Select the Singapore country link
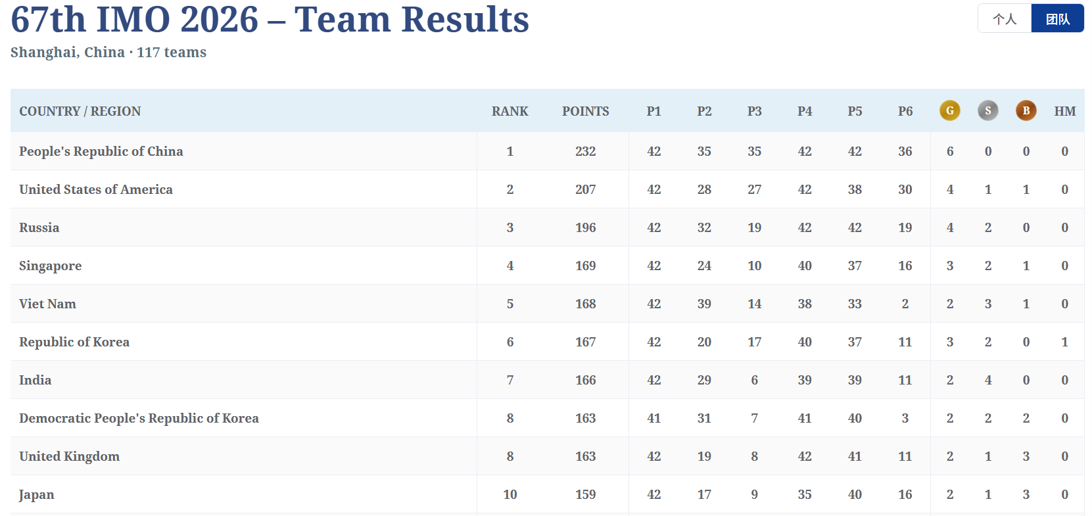 pyautogui.click(x=50, y=266)
